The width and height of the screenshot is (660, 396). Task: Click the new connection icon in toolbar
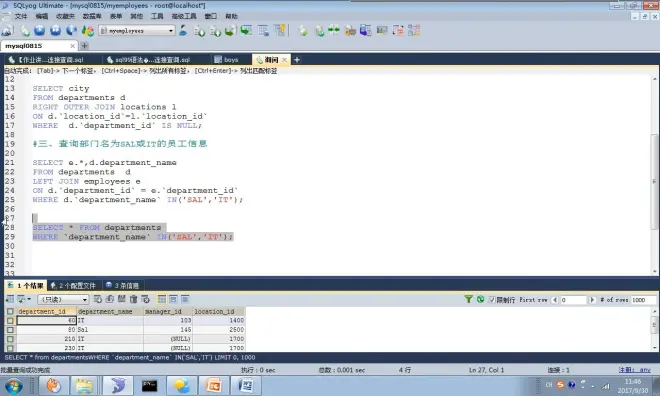pos(7,30)
